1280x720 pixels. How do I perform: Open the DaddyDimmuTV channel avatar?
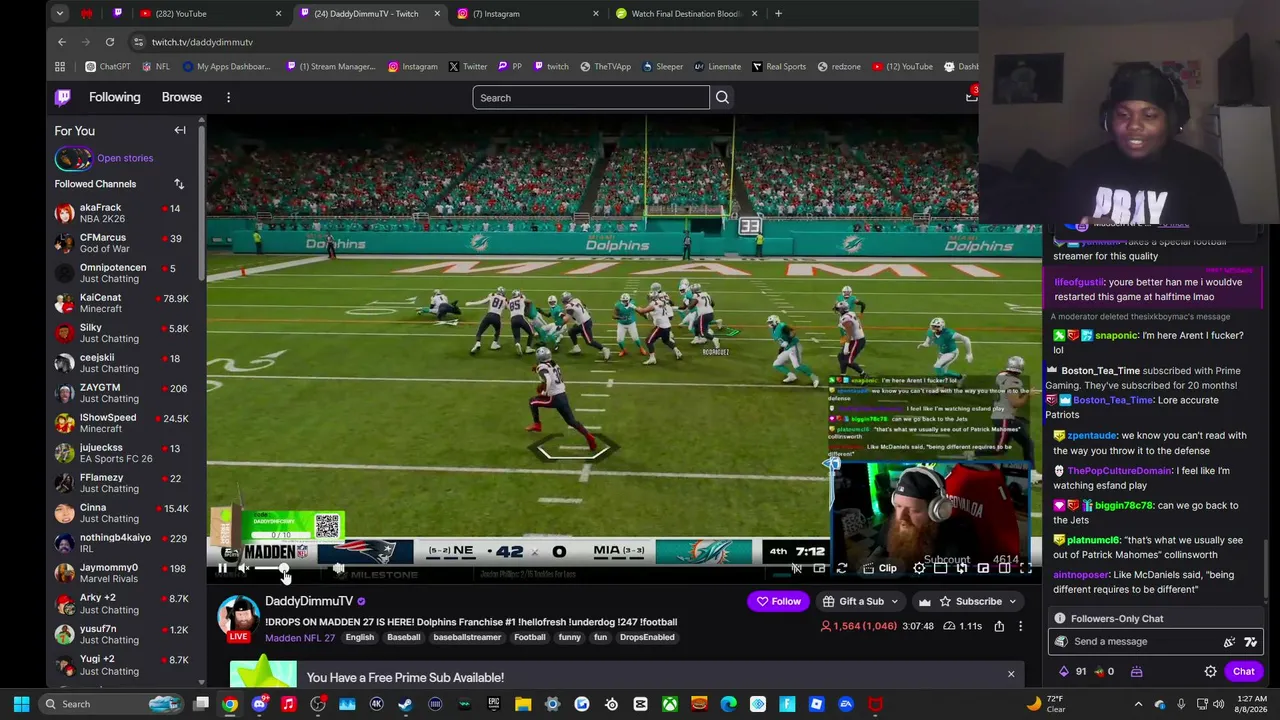[x=238, y=615]
